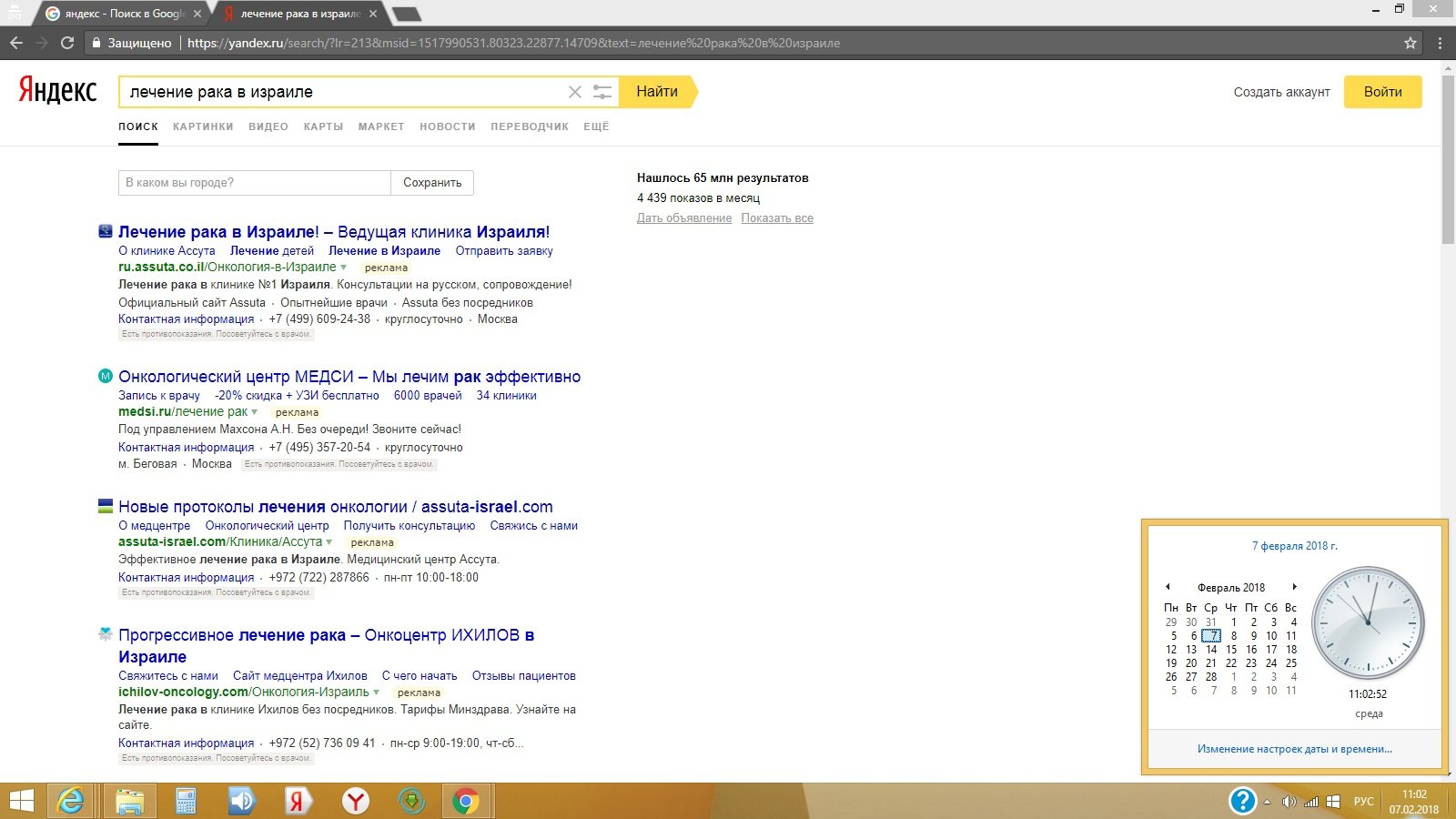Expand dropdown next to medsi.ru URL
This screenshot has height=819, width=1456.
tap(255, 412)
